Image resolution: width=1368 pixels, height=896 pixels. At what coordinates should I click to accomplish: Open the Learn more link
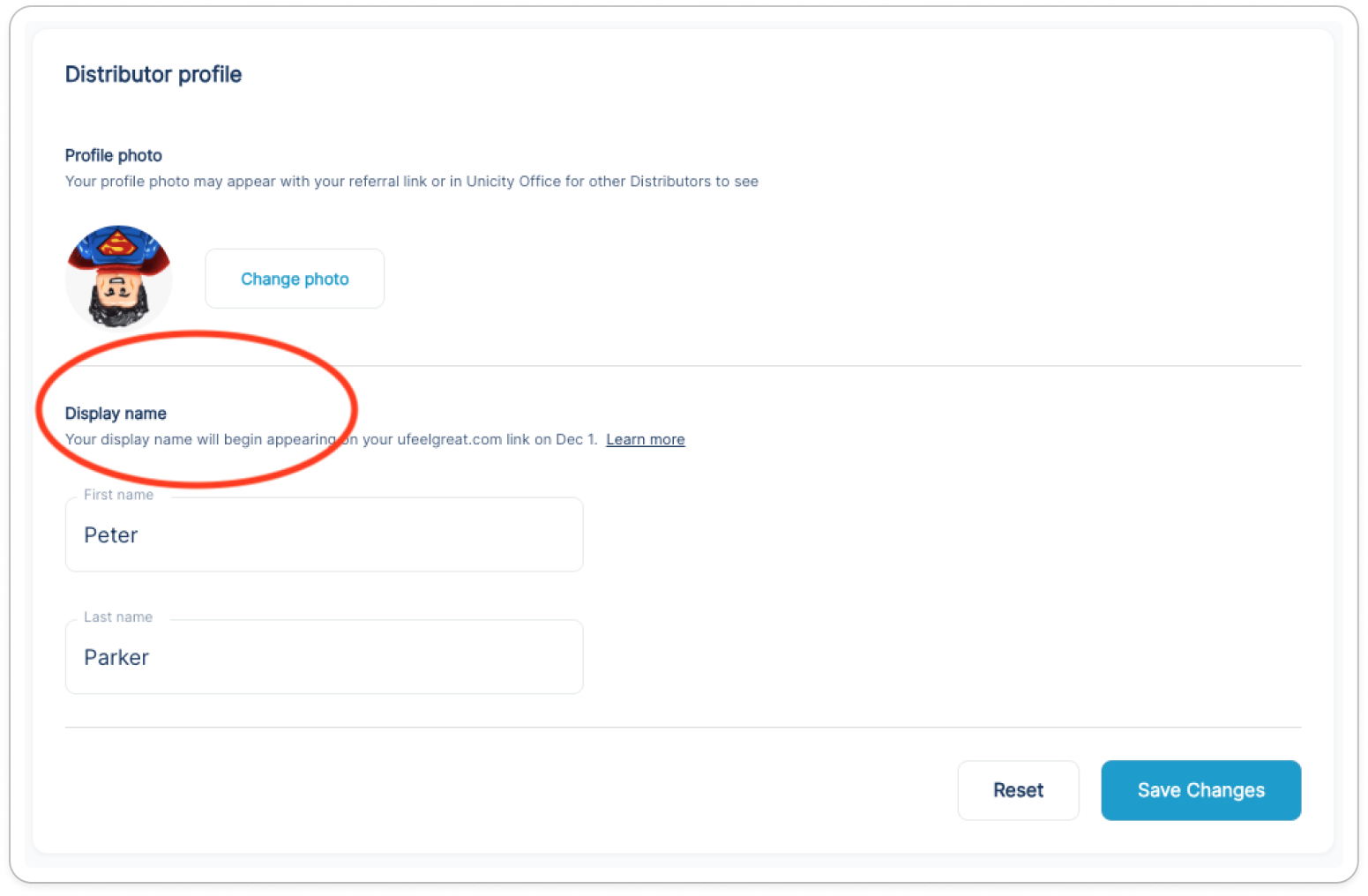tap(646, 439)
